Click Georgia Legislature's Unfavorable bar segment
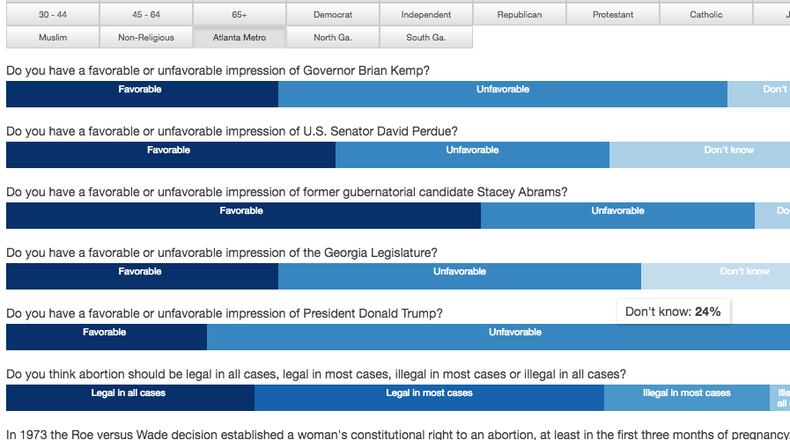The height and width of the screenshot is (440, 790). pyautogui.click(x=459, y=276)
